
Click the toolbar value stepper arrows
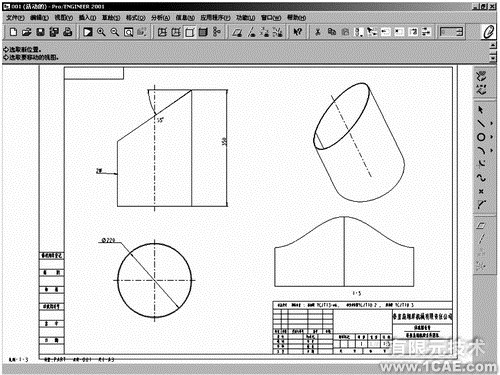point(460,32)
